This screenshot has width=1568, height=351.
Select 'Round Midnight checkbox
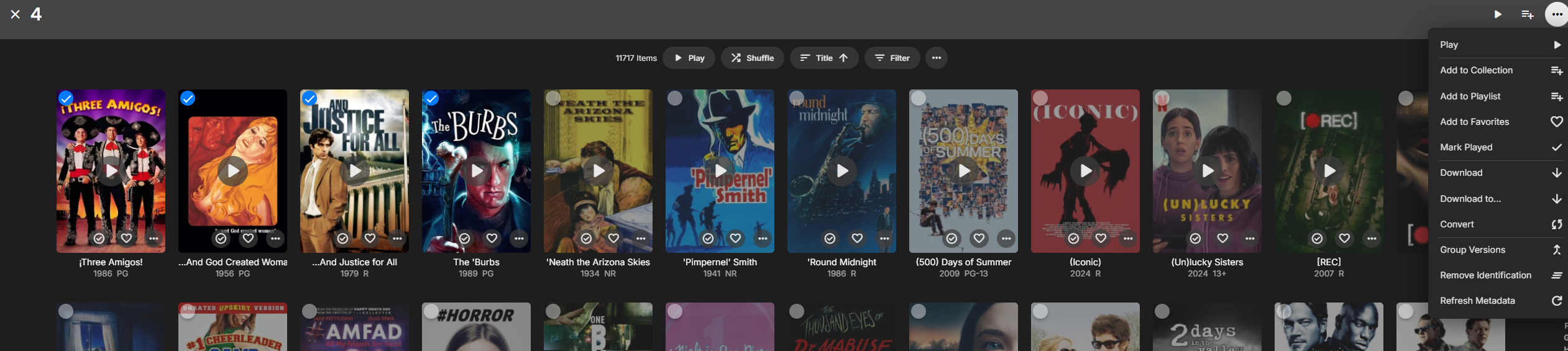[797, 98]
